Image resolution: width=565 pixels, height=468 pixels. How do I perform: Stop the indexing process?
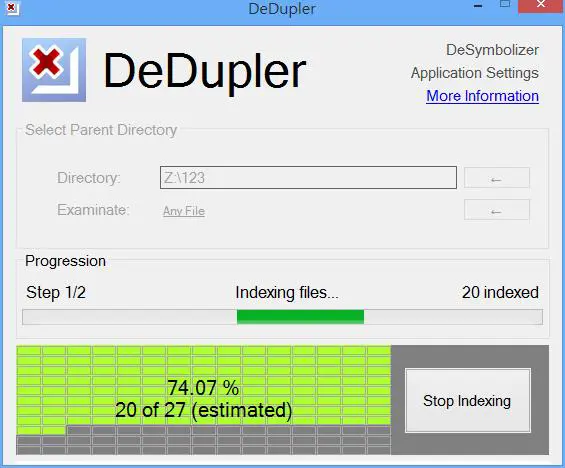[467, 400]
